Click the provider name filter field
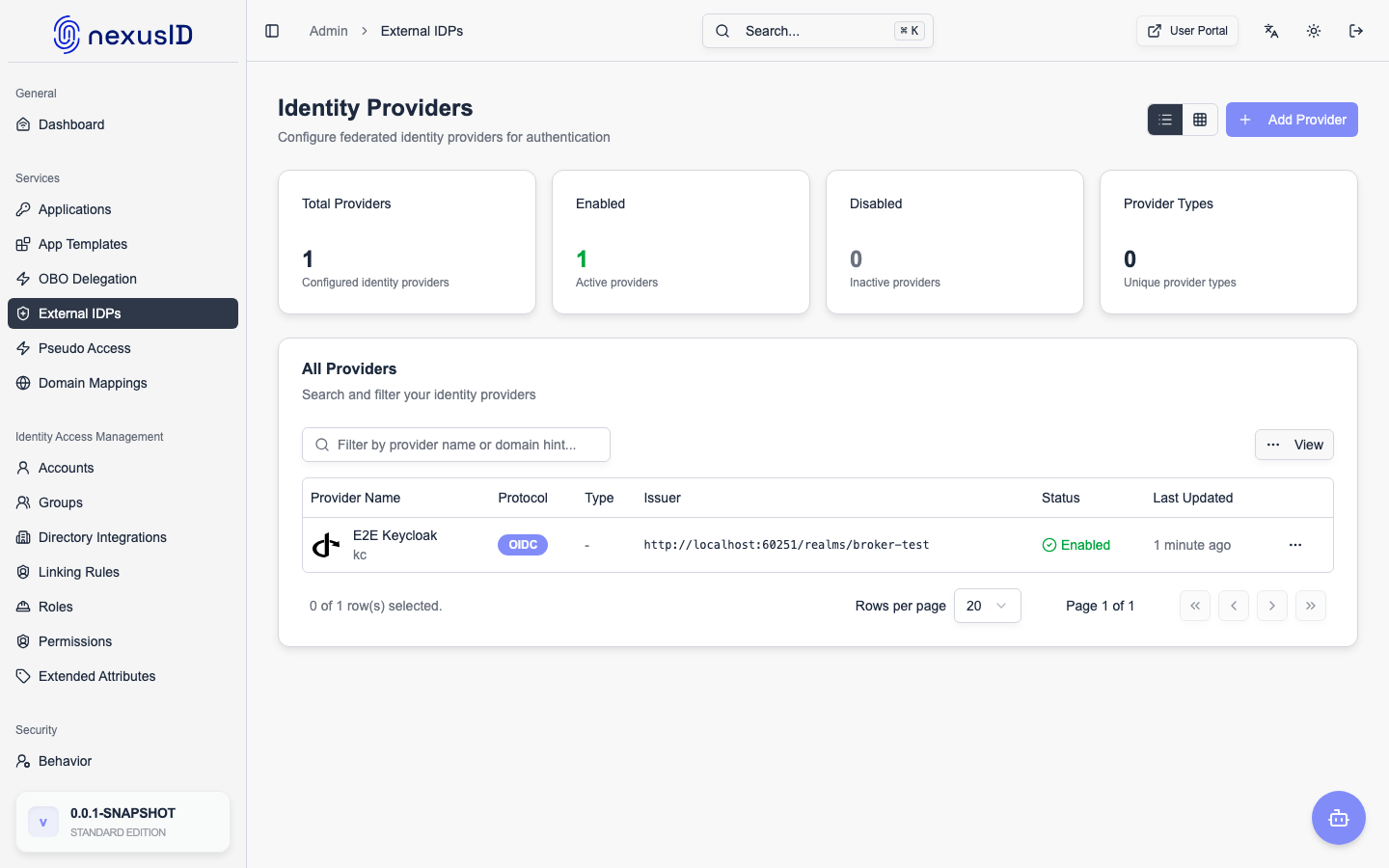1389x868 pixels. [456, 445]
